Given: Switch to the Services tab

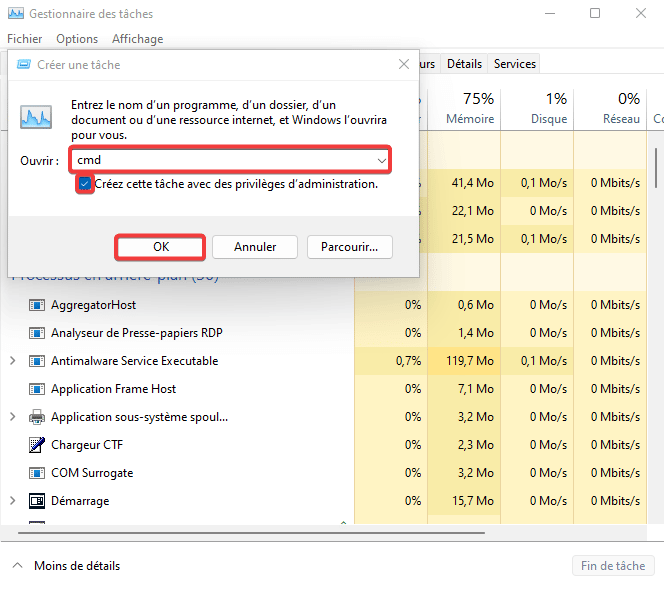Looking at the screenshot, I should click(515, 64).
